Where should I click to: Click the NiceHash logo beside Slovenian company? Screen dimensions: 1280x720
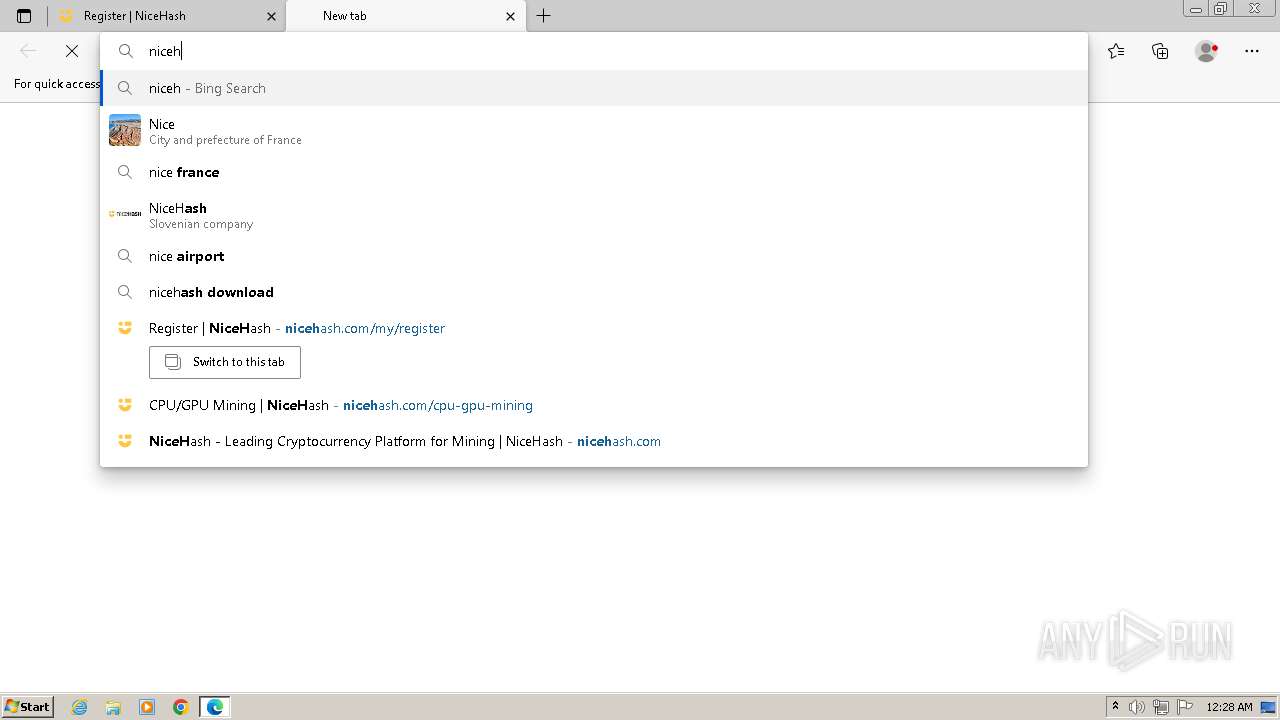125,214
